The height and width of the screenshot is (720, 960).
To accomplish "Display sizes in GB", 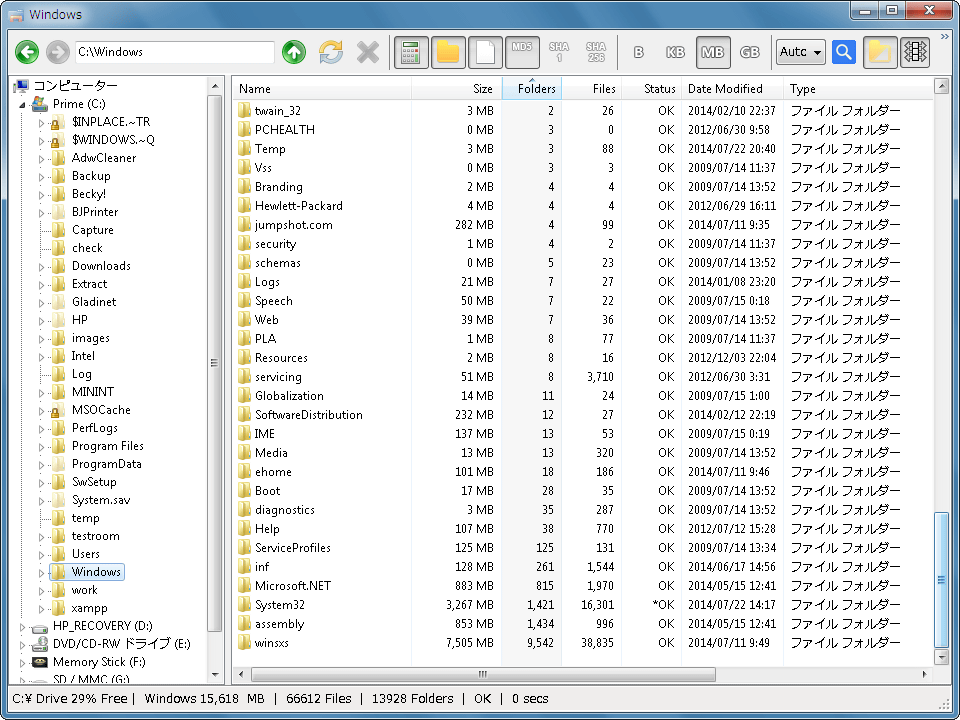I will (x=750, y=52).
